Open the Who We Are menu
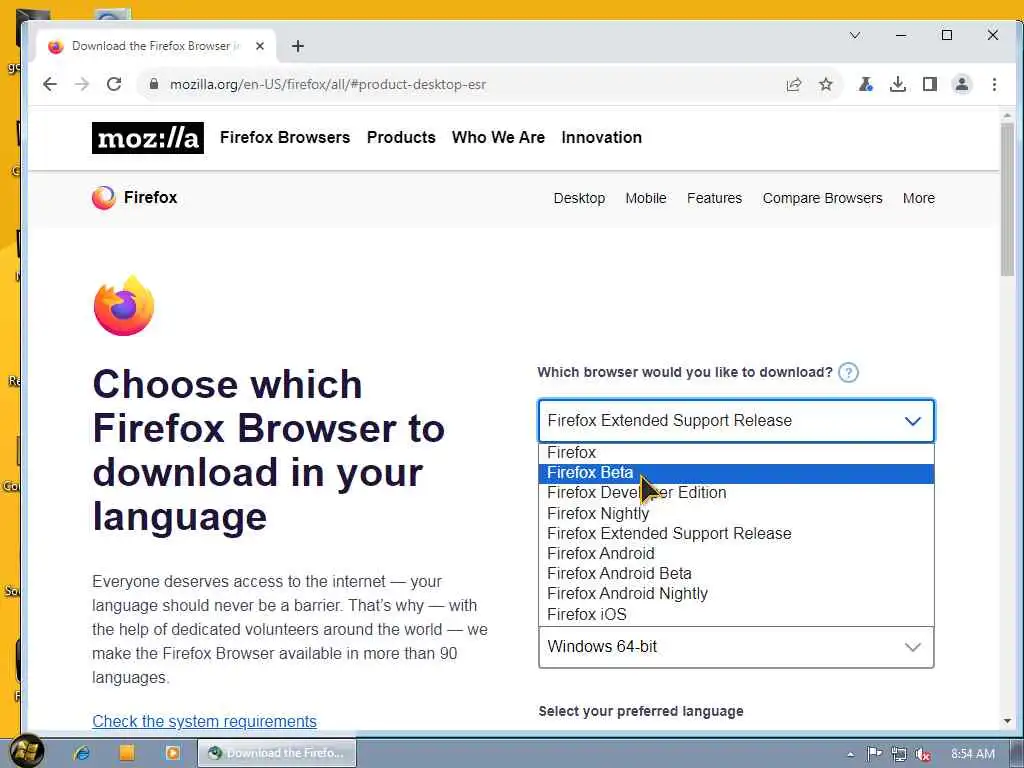 pos(498,138)
